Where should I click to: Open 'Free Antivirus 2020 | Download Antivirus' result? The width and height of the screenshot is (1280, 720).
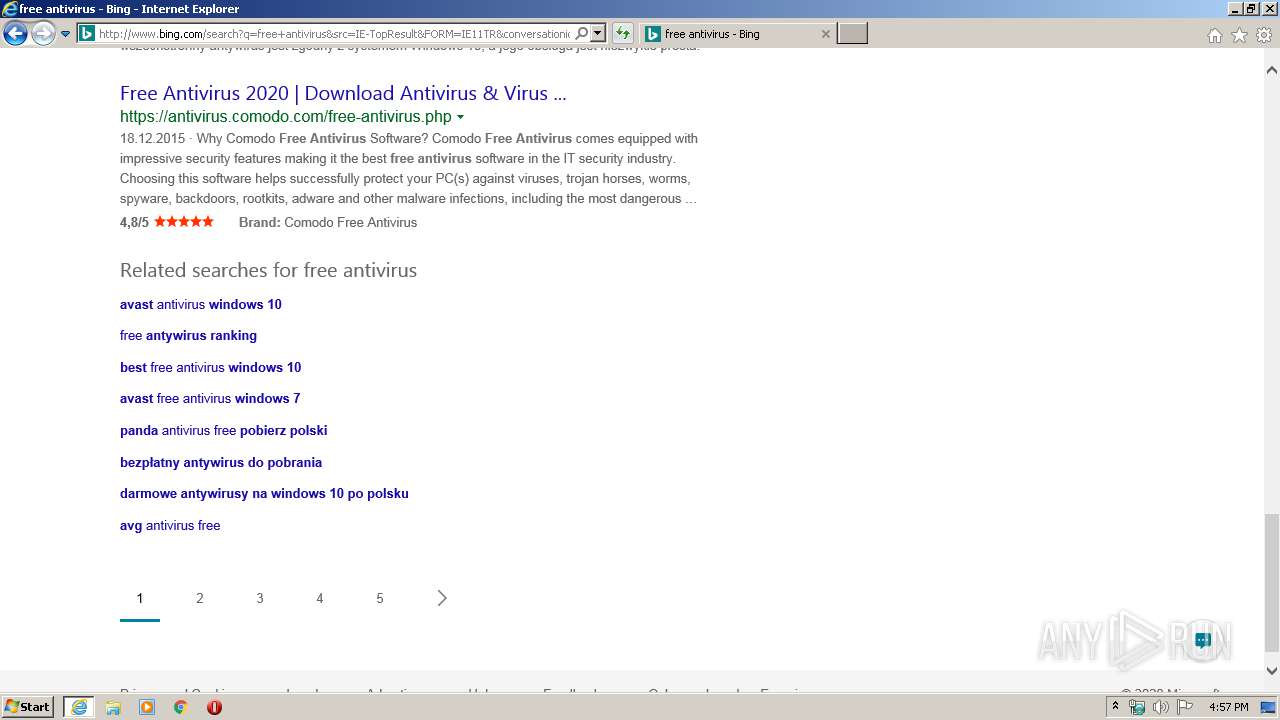pos(343,93)
